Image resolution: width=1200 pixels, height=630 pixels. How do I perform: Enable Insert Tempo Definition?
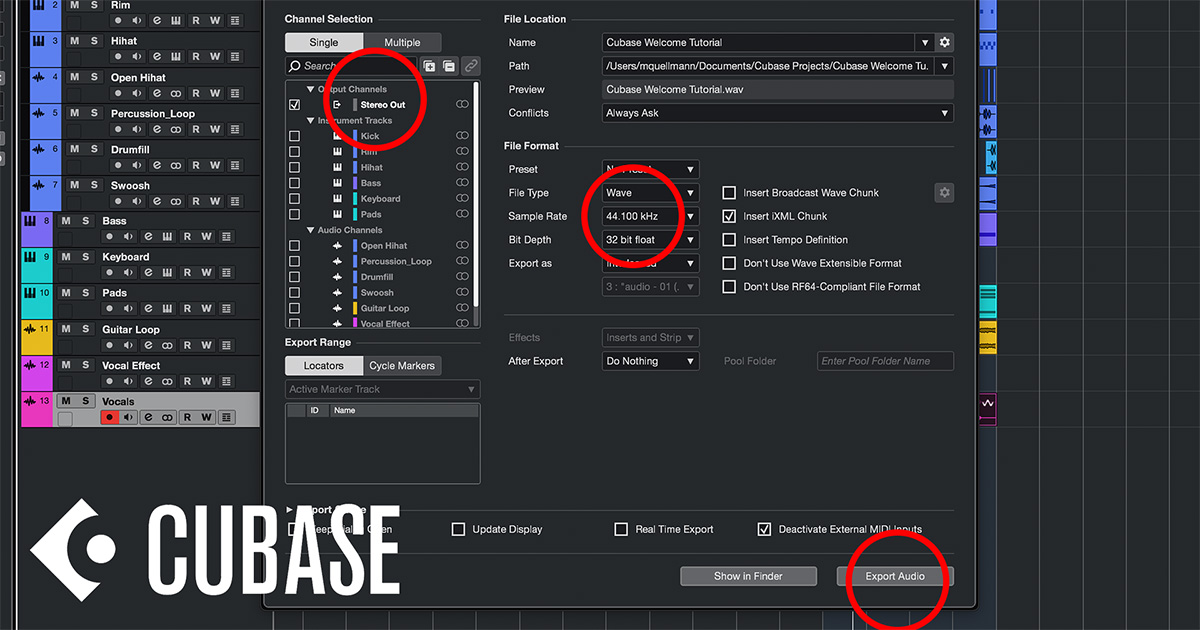[729, 240]
